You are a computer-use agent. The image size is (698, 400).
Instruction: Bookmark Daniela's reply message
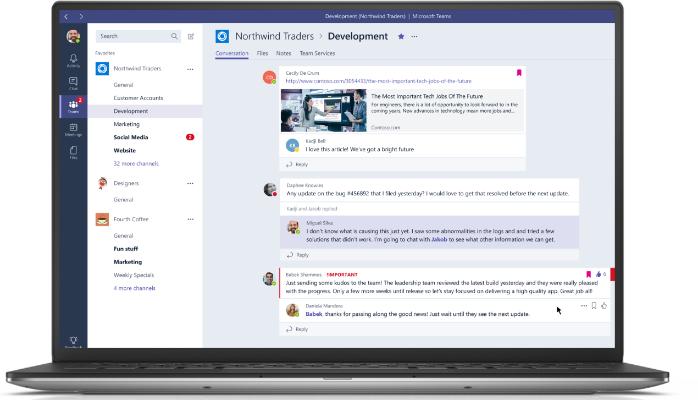(x=594, y=306)
